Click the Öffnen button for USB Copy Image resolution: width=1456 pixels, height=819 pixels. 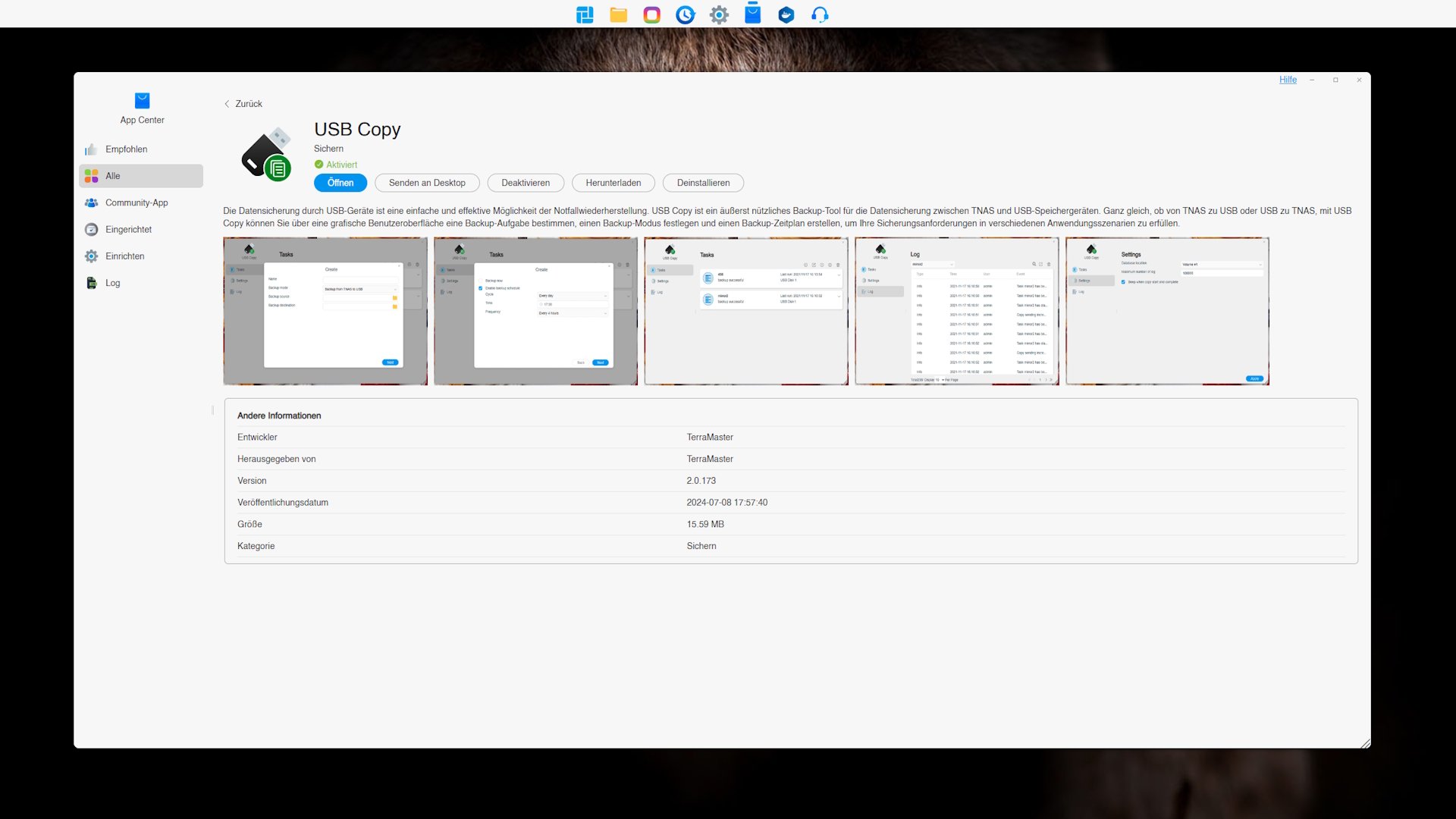(x=340, y=182)
